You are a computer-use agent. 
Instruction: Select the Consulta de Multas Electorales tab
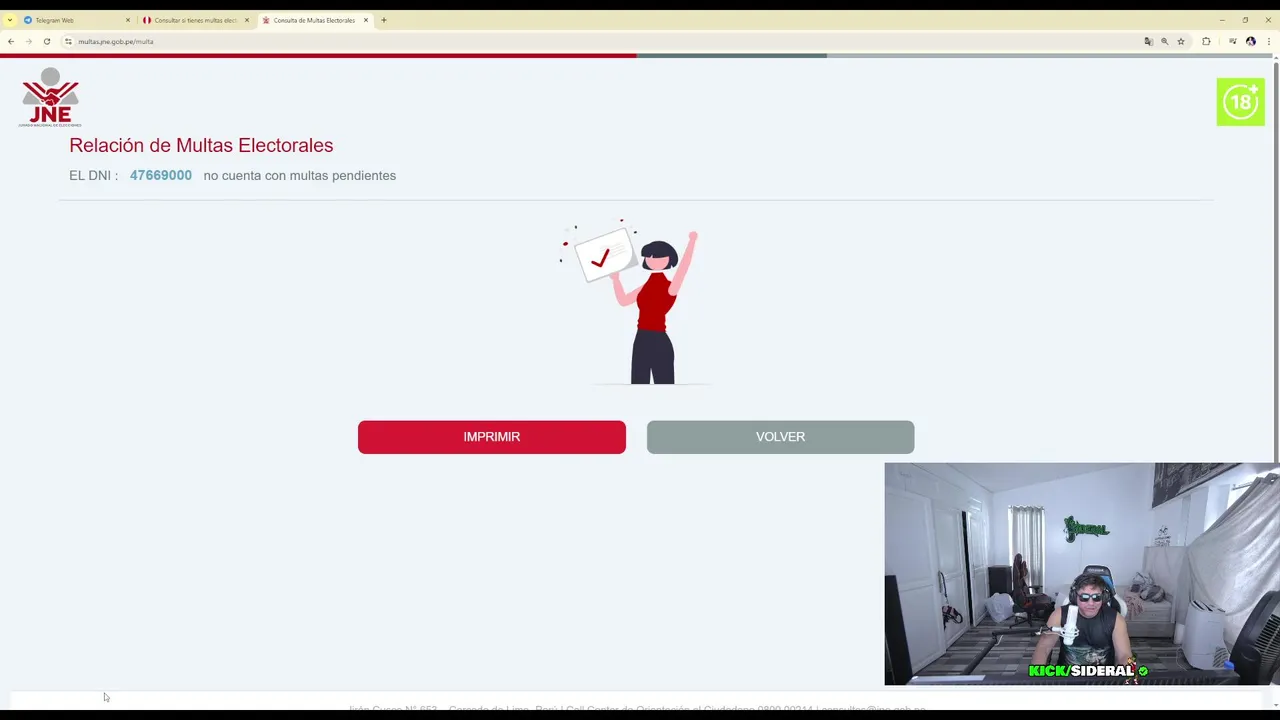[314, 20]
